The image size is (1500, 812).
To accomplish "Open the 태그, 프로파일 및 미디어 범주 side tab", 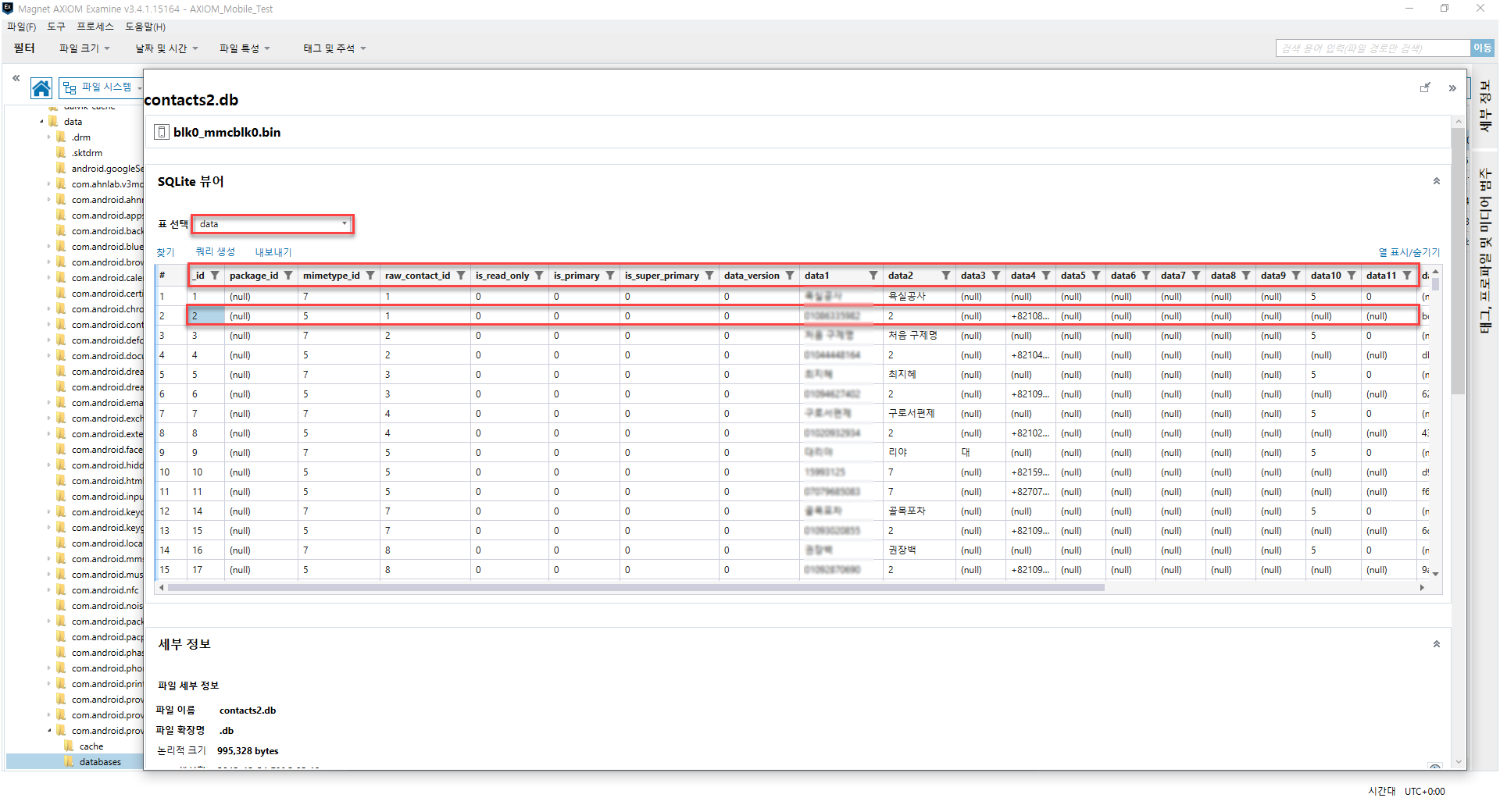I will point(1485,250).
